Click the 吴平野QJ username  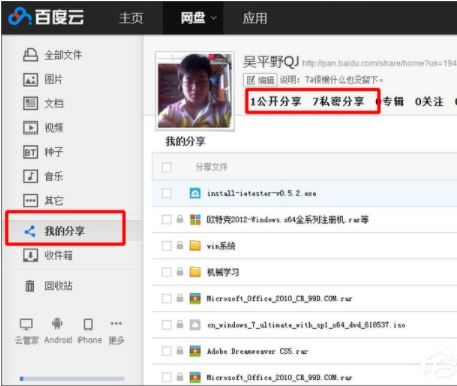pyautogui.click(x=271, y=62)
